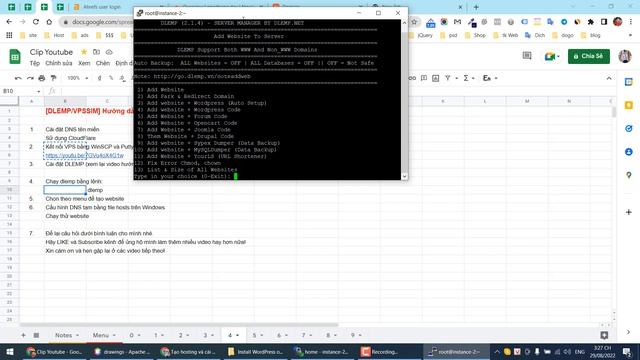This screenshot has height=360, width=640.
Task: Insert comment from Sheets toolbar
Action: 424,78
